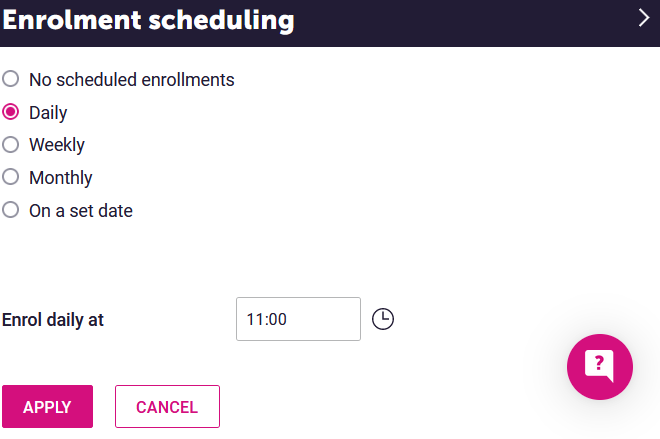Click the chevron arrow in the header
Image resolution: width=660 pixels, height=439 pixels.
[644, 18]
